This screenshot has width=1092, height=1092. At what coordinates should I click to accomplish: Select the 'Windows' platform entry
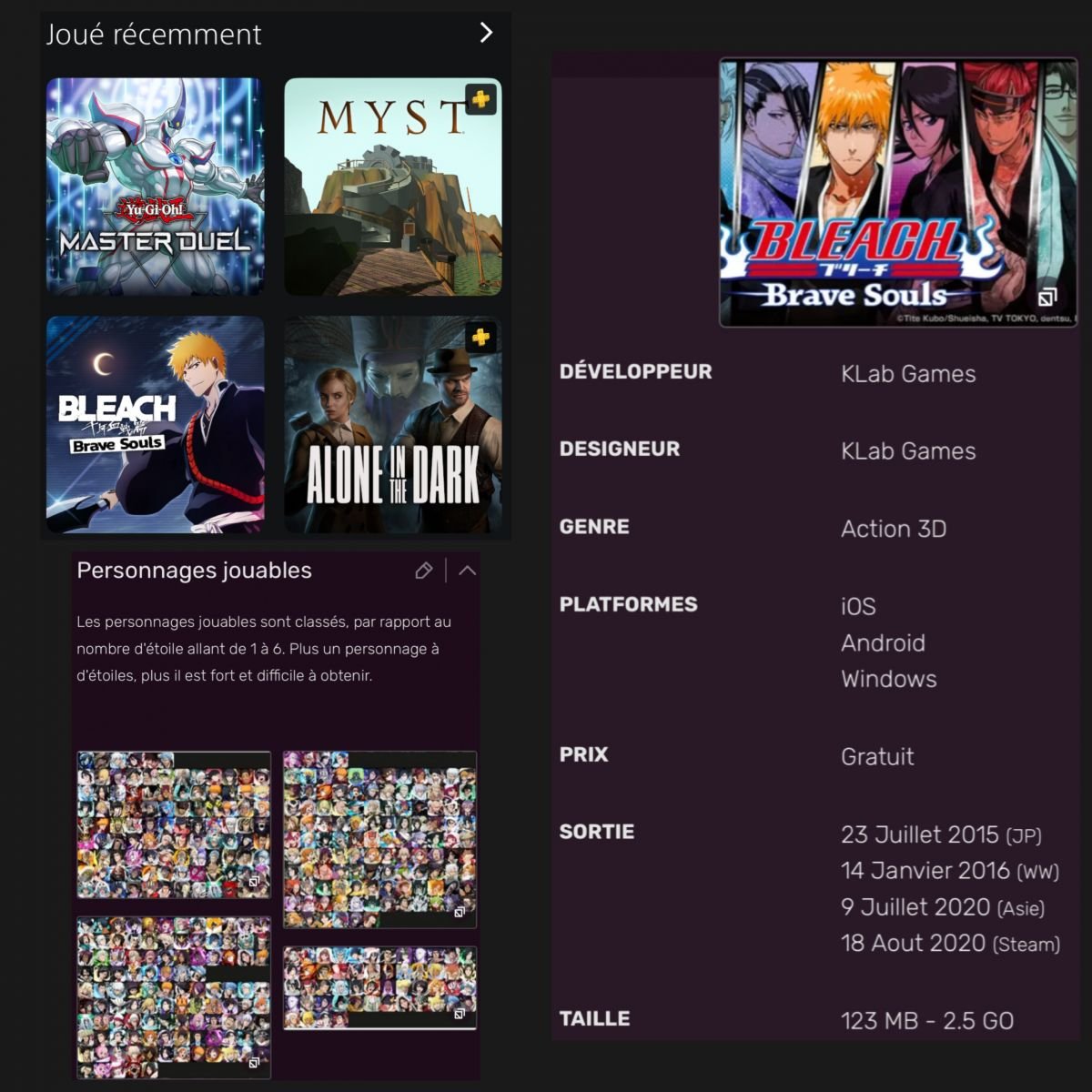(x=888, y=679)
